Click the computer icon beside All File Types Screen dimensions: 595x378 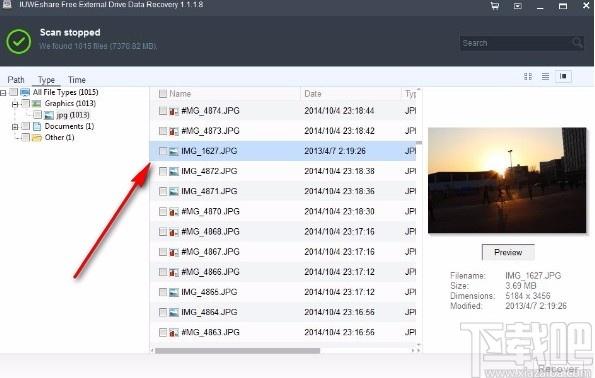pyautogui.click(x=25, y=92)
